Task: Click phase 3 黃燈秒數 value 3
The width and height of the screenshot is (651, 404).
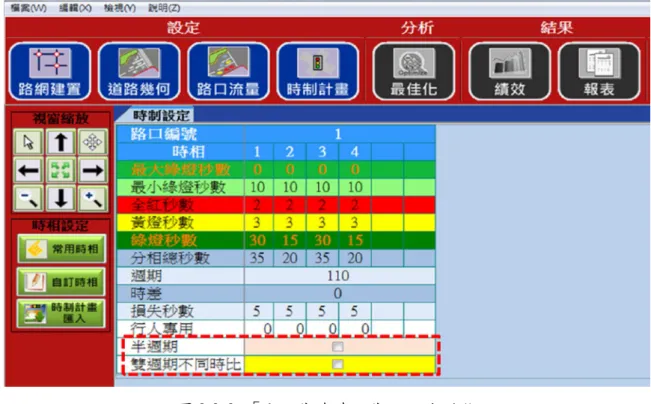Action: coord(322,223)
